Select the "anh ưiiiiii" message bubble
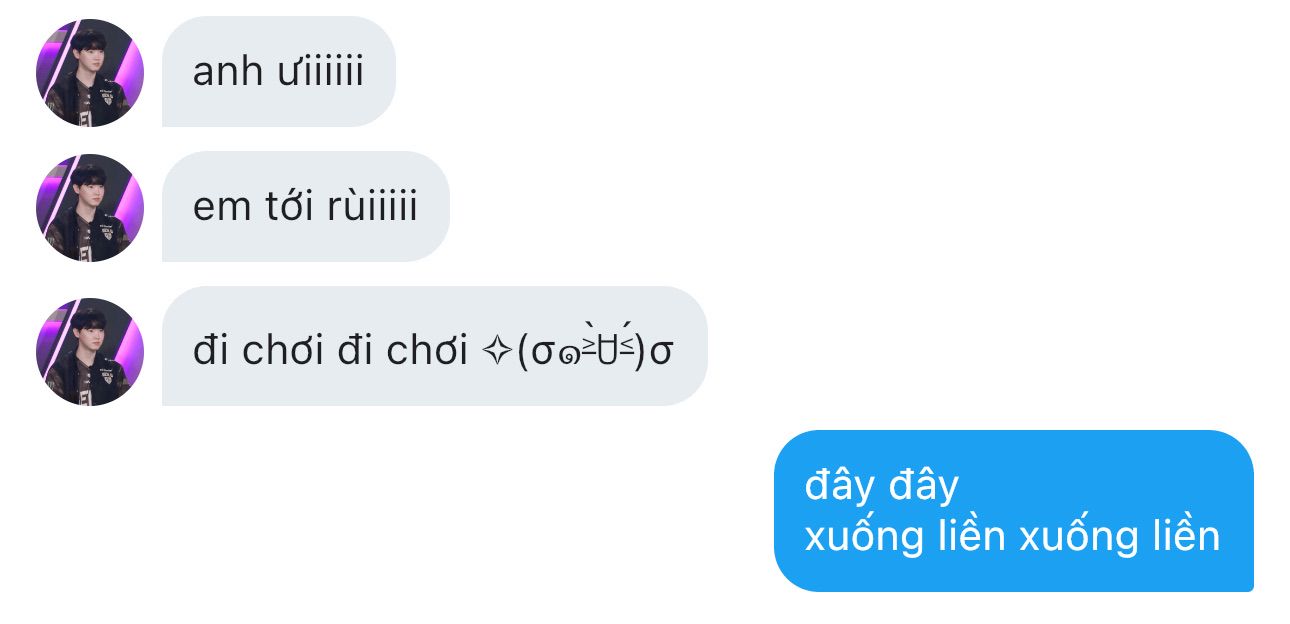The width and height of the screenshot is (1290, 624). click(279, 72)
